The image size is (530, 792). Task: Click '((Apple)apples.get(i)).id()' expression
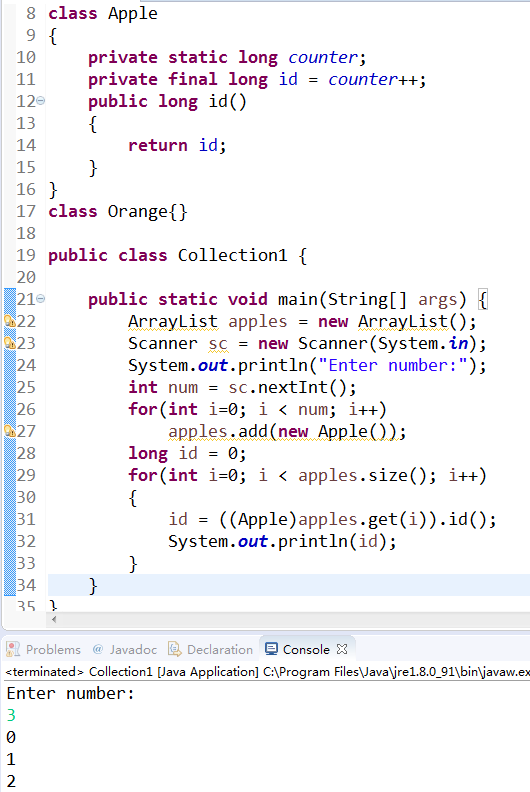pyautogui.click(x=353, y=520)
